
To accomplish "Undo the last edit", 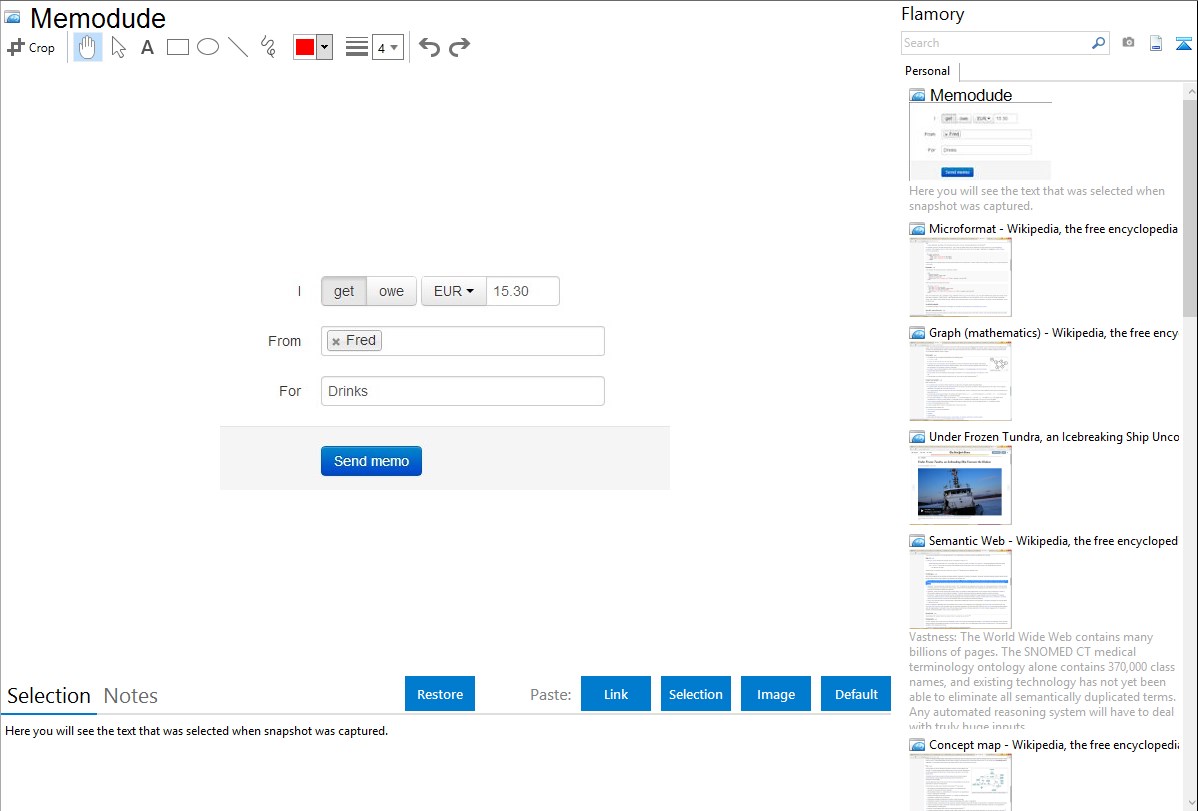I will (429, 47).
